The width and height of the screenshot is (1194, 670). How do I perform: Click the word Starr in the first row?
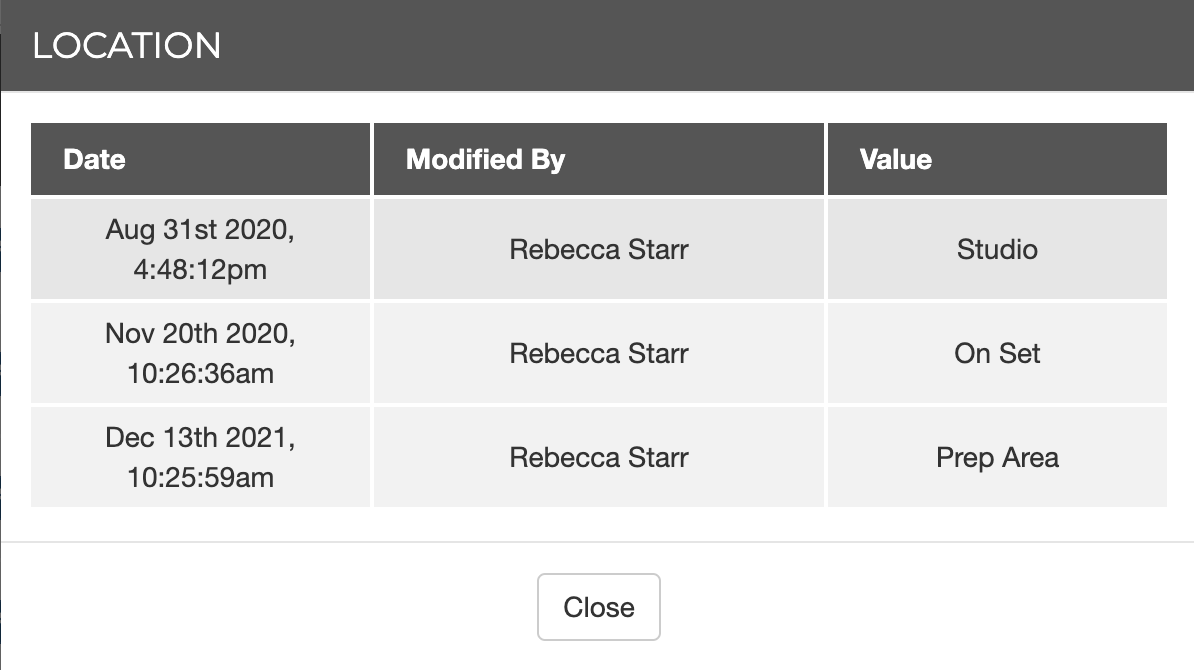[659, 249]
